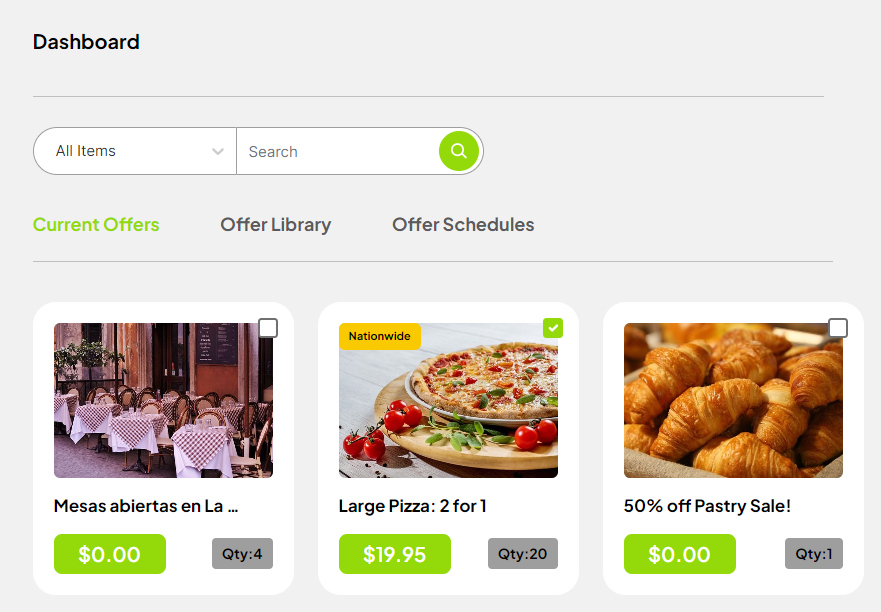Open the croissants pastry image
The image size is (881, 612).
coord(733,400)
